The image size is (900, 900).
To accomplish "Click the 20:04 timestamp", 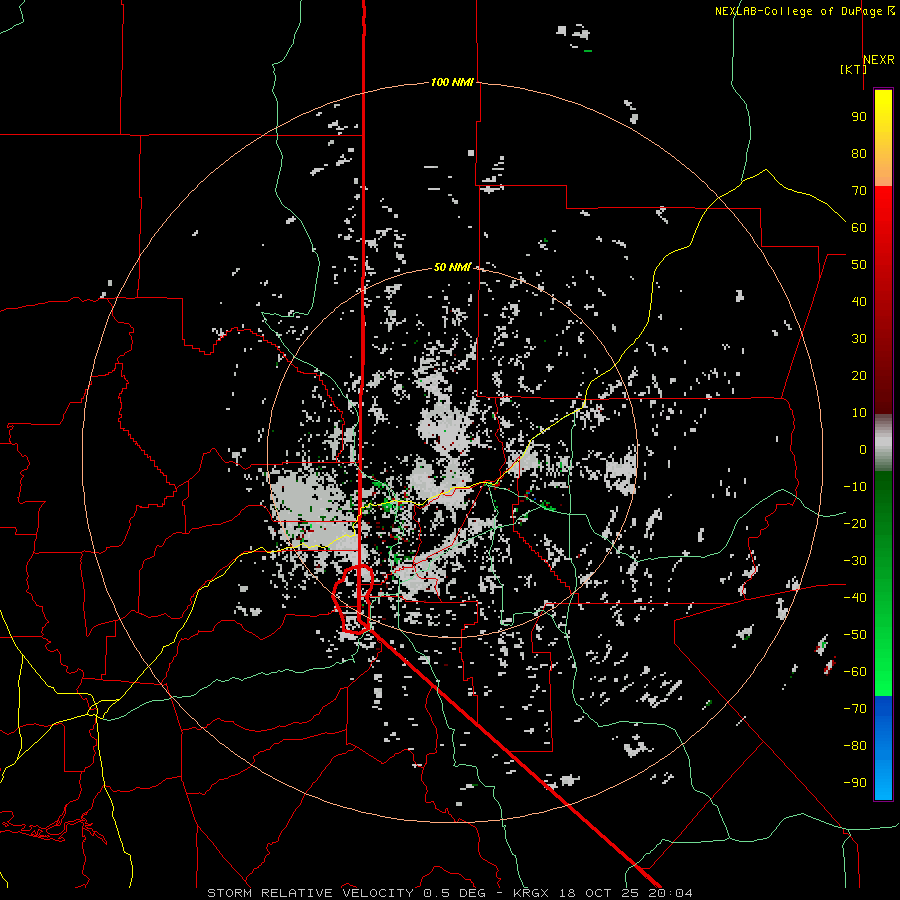I will click(671, 893).
